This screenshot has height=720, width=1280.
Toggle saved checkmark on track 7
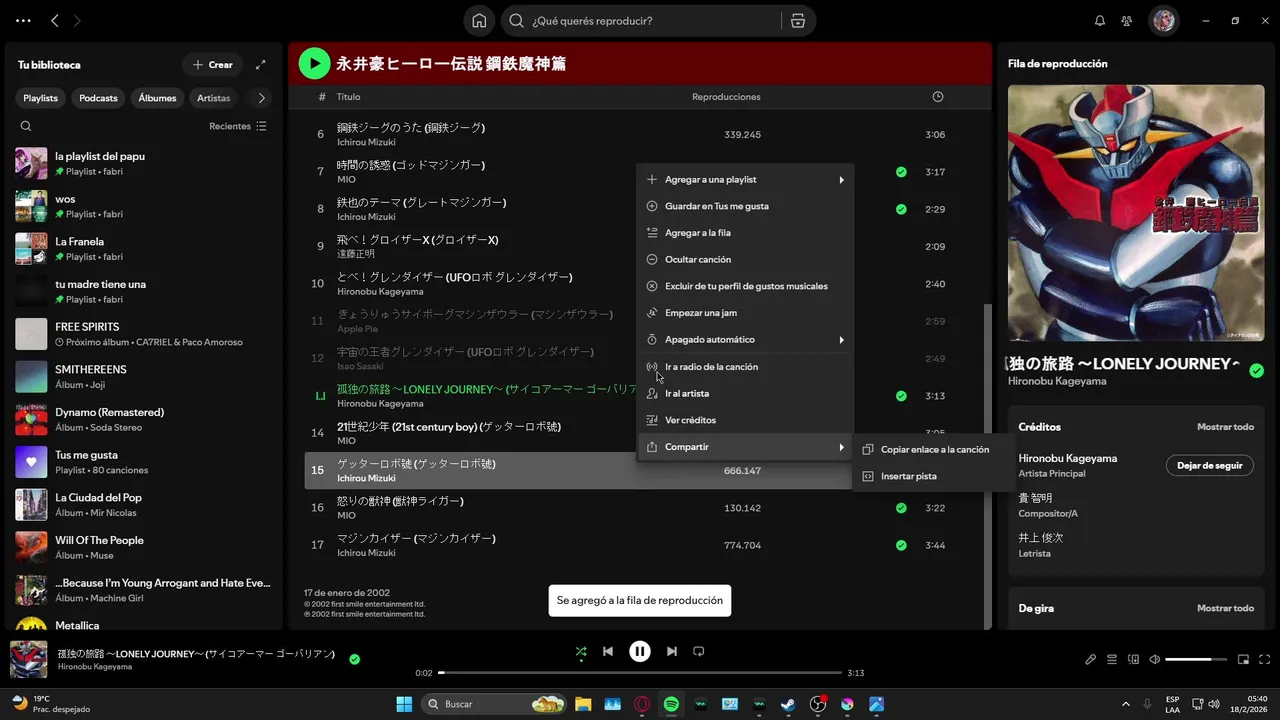click(901, 172)
